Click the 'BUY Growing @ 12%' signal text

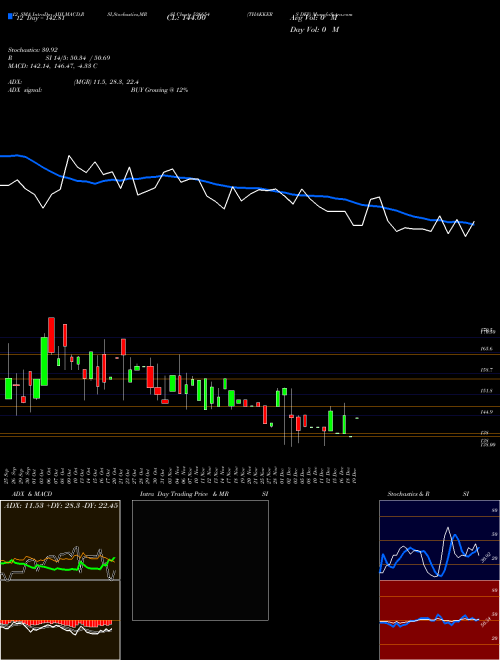159,90
